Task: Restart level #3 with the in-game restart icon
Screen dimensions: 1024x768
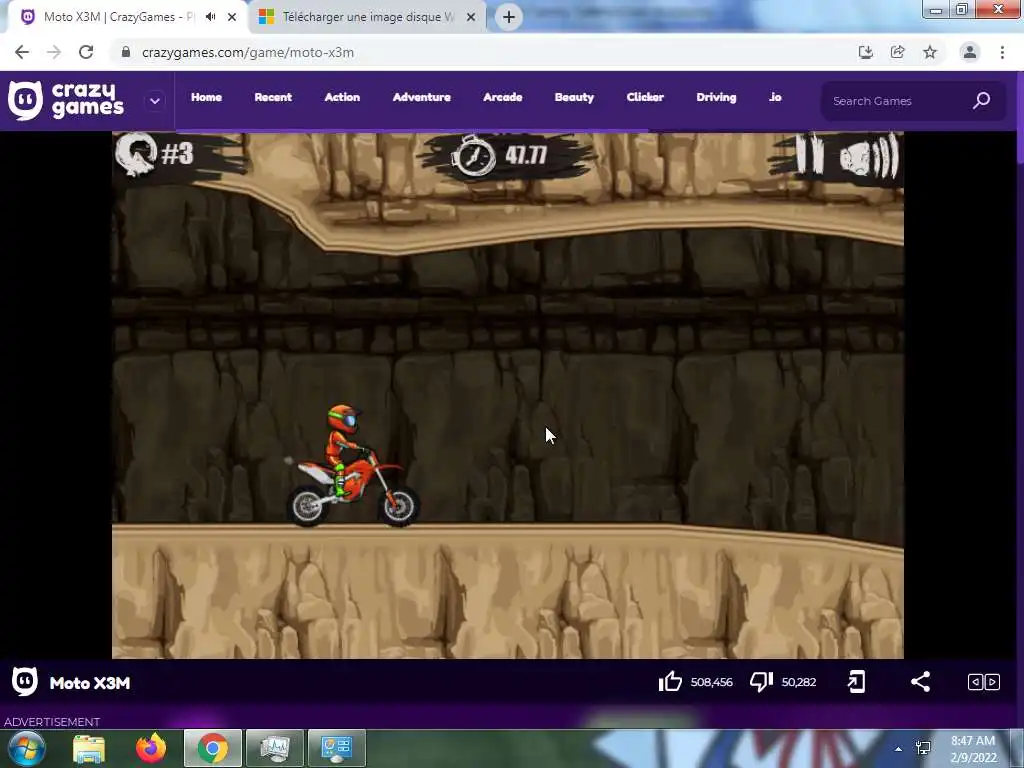Action: (x=136, y=154)
